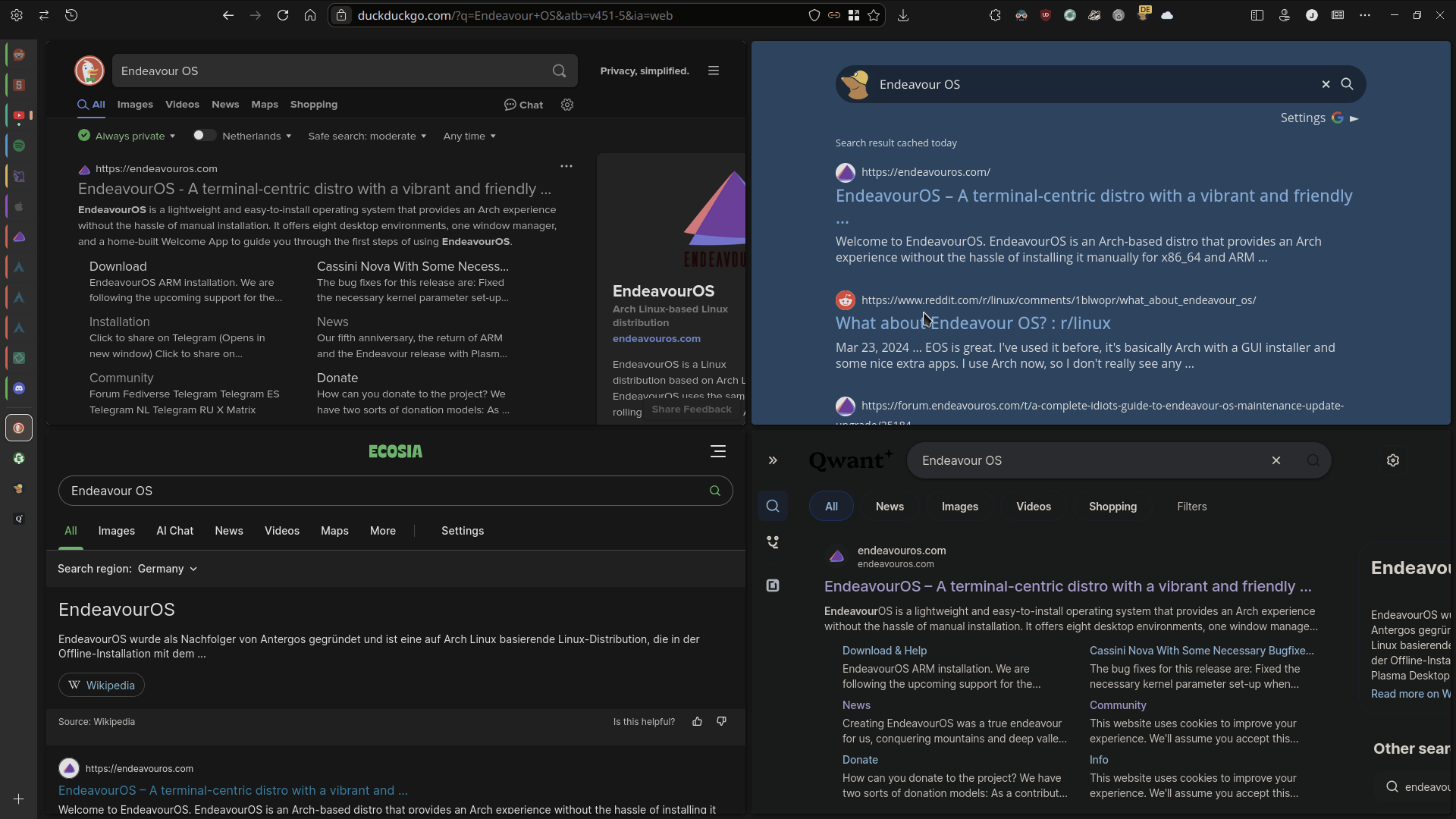Switch to the Discord tab in vertical tab bar
Viewport: 1456px width, 819px height.
coord(19,388)
